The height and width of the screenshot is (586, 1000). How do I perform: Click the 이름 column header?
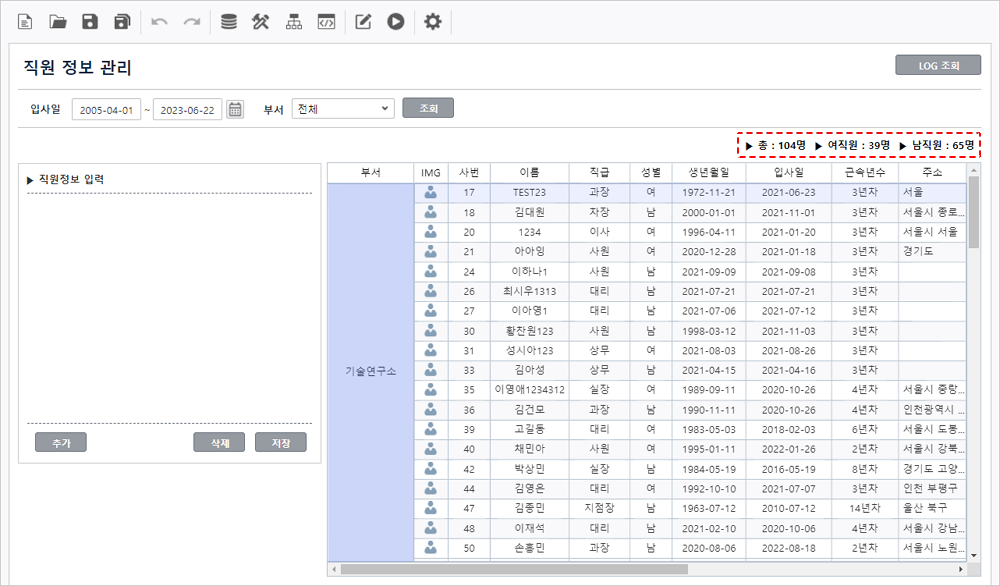529,172
